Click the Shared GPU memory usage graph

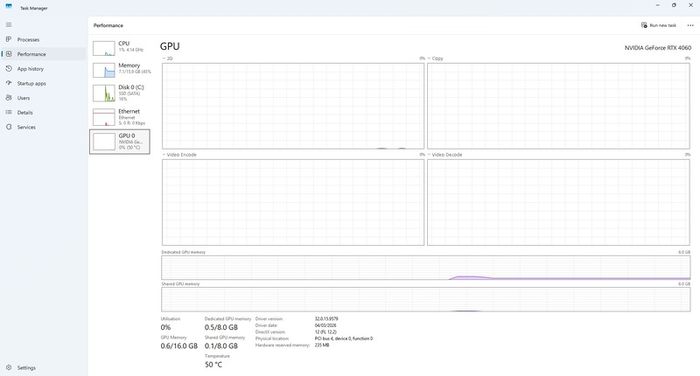click(426, 299)
